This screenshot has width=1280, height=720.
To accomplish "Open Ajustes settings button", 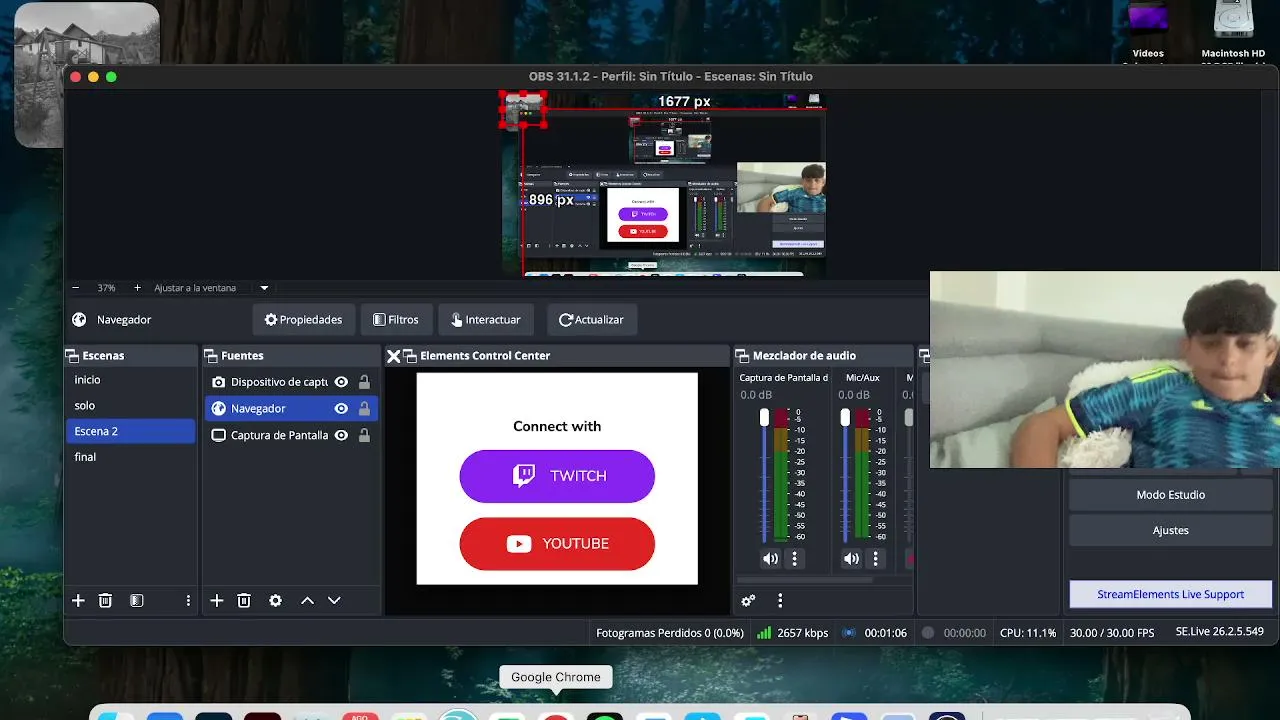I will [1170, 531].
